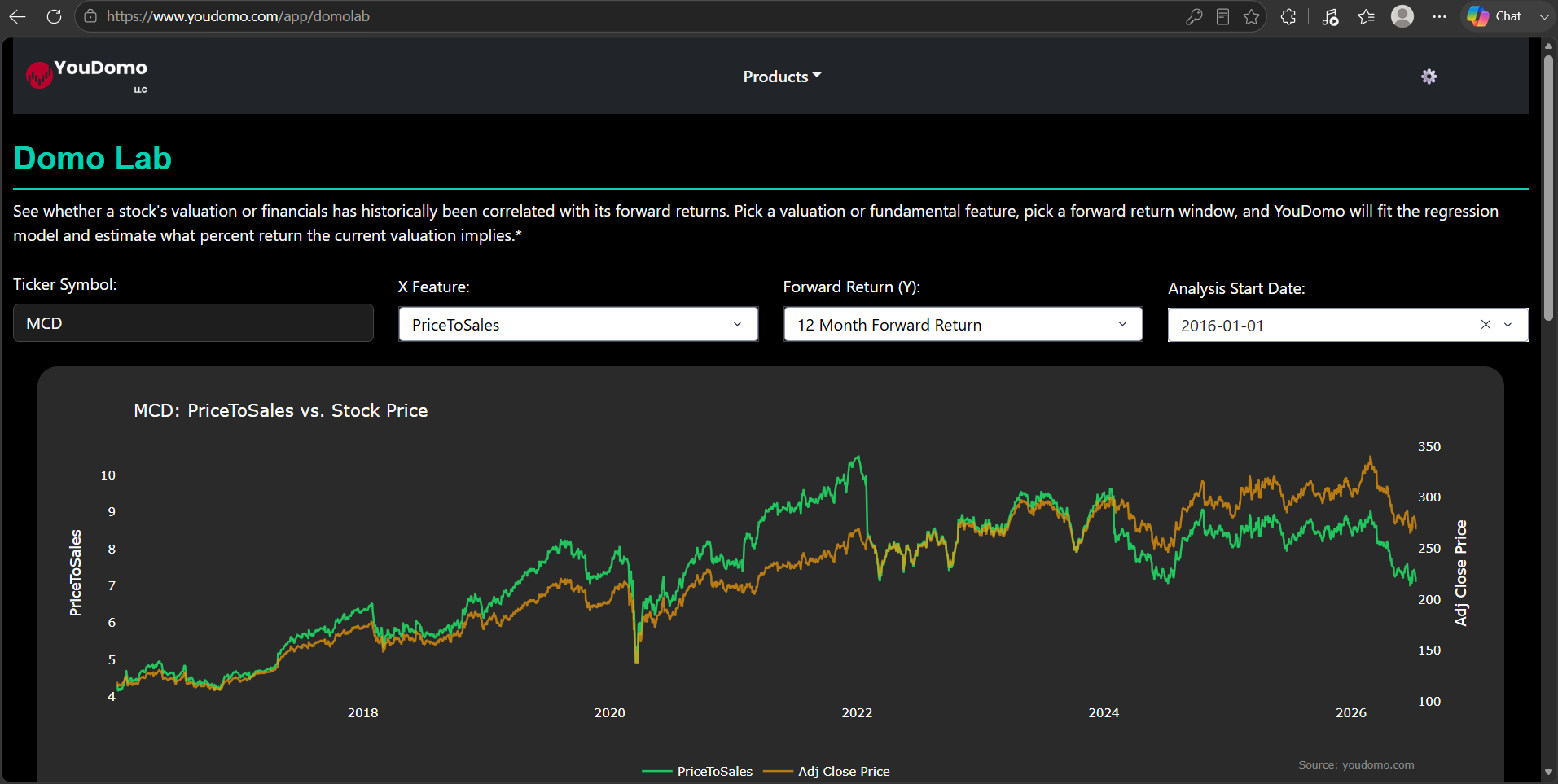View site info via the lock icon
1558x784 pixels.
(x=90, y=16)
